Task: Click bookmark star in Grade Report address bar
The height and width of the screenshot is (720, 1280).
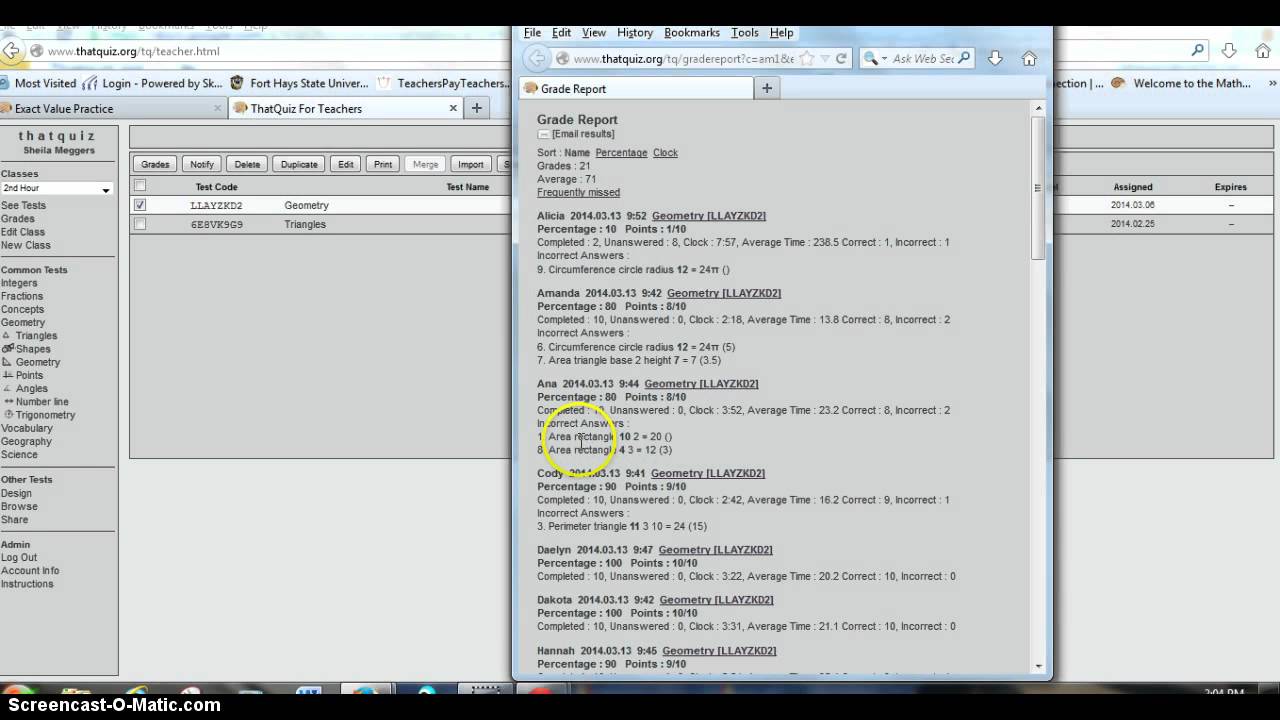Action: click(x=806, y=59)
